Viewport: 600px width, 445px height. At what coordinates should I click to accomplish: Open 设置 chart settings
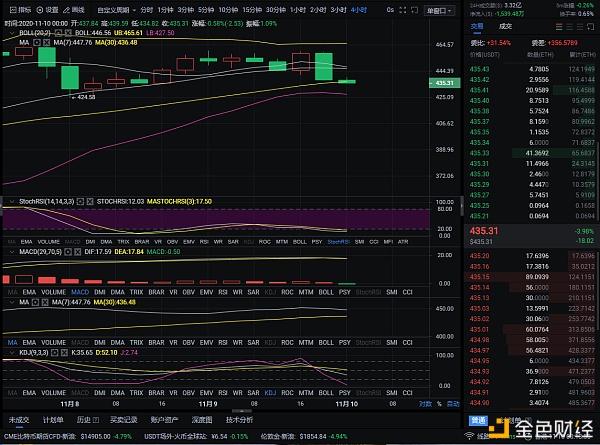coord(47,10)
